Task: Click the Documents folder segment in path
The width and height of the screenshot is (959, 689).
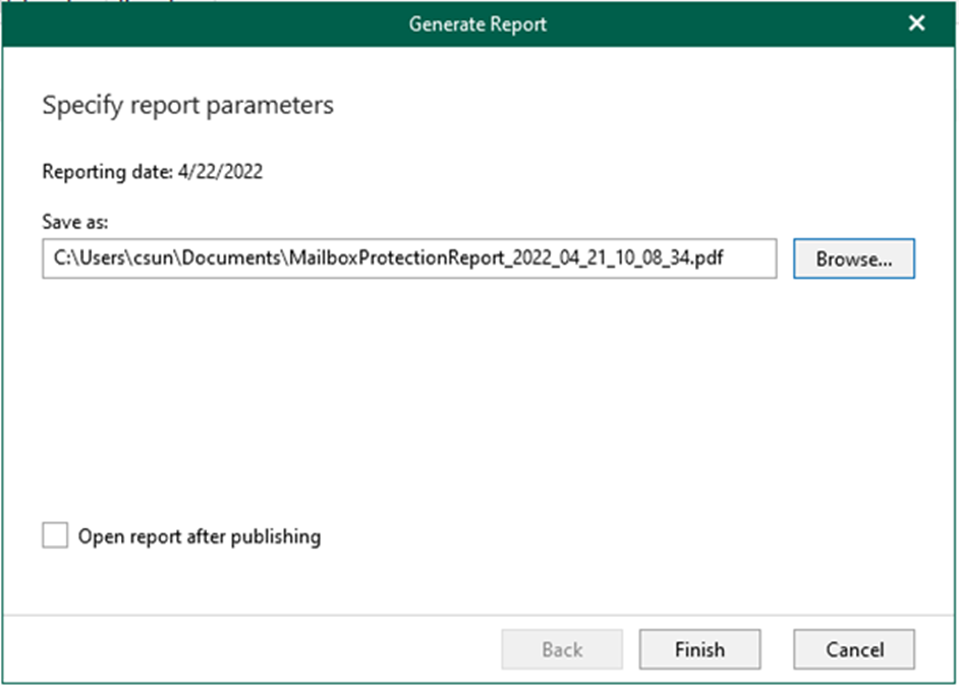Action: 232,258
